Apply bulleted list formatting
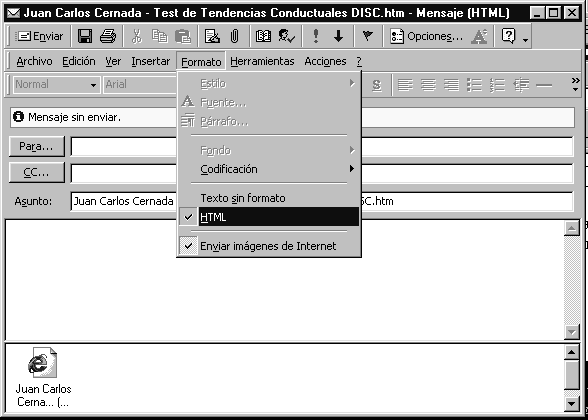Image resolution: width=588 pixels, height=420 pixels. [x=474, y=85]
